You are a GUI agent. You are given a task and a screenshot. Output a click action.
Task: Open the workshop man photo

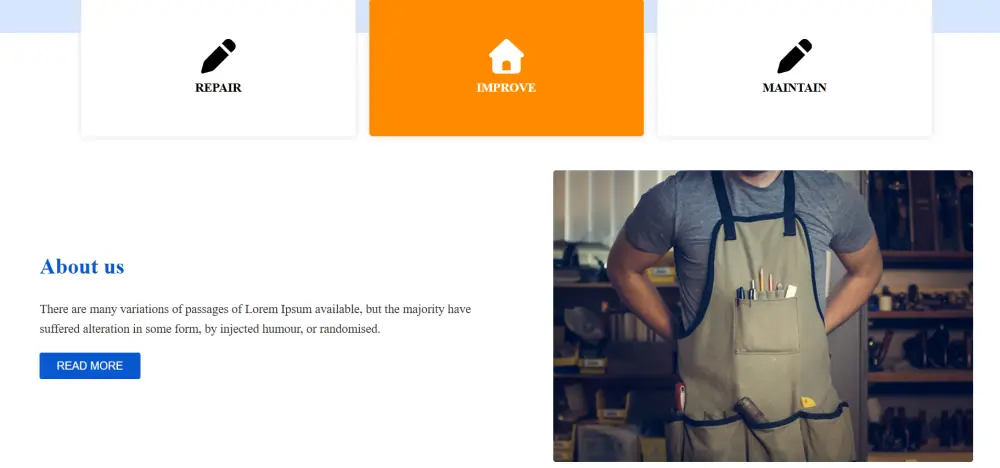coord(763,316)
